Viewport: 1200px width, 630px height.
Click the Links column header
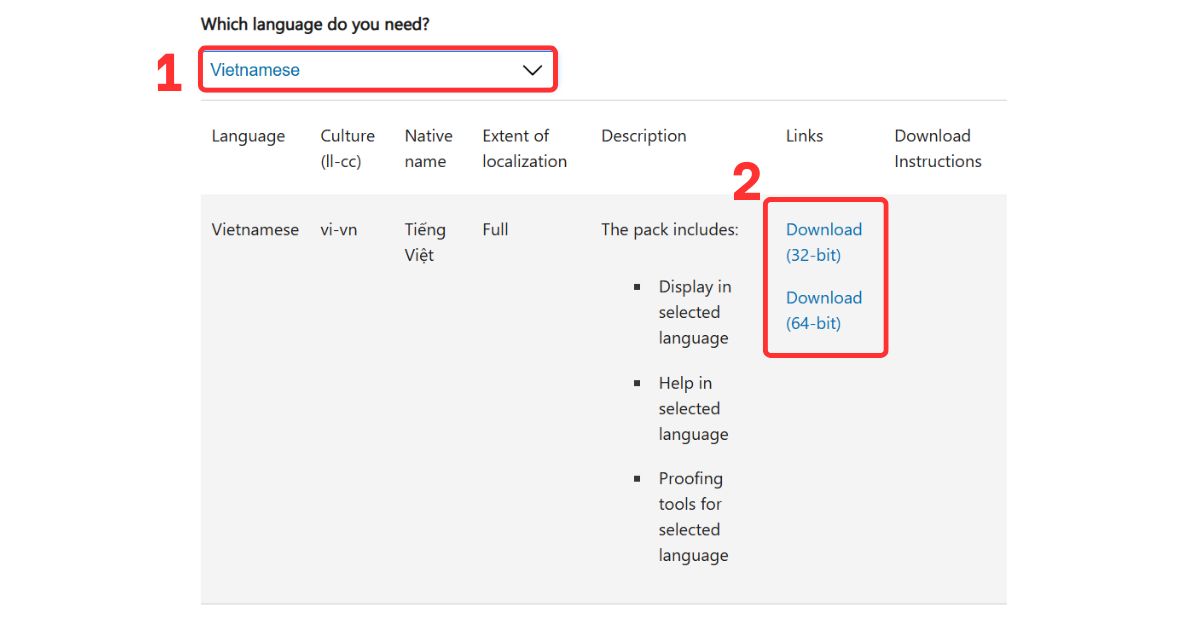[804, 136]
